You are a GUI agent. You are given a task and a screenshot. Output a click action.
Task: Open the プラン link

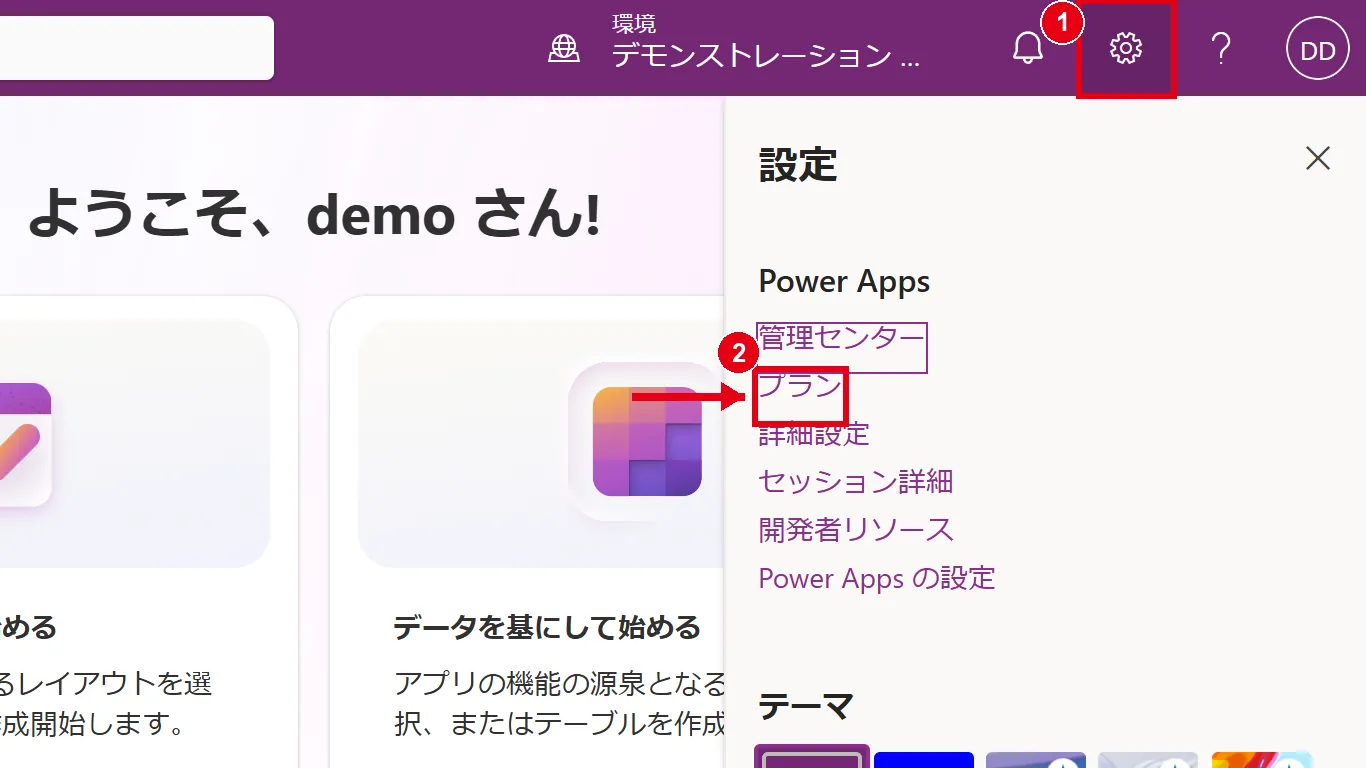click(801, 386)
